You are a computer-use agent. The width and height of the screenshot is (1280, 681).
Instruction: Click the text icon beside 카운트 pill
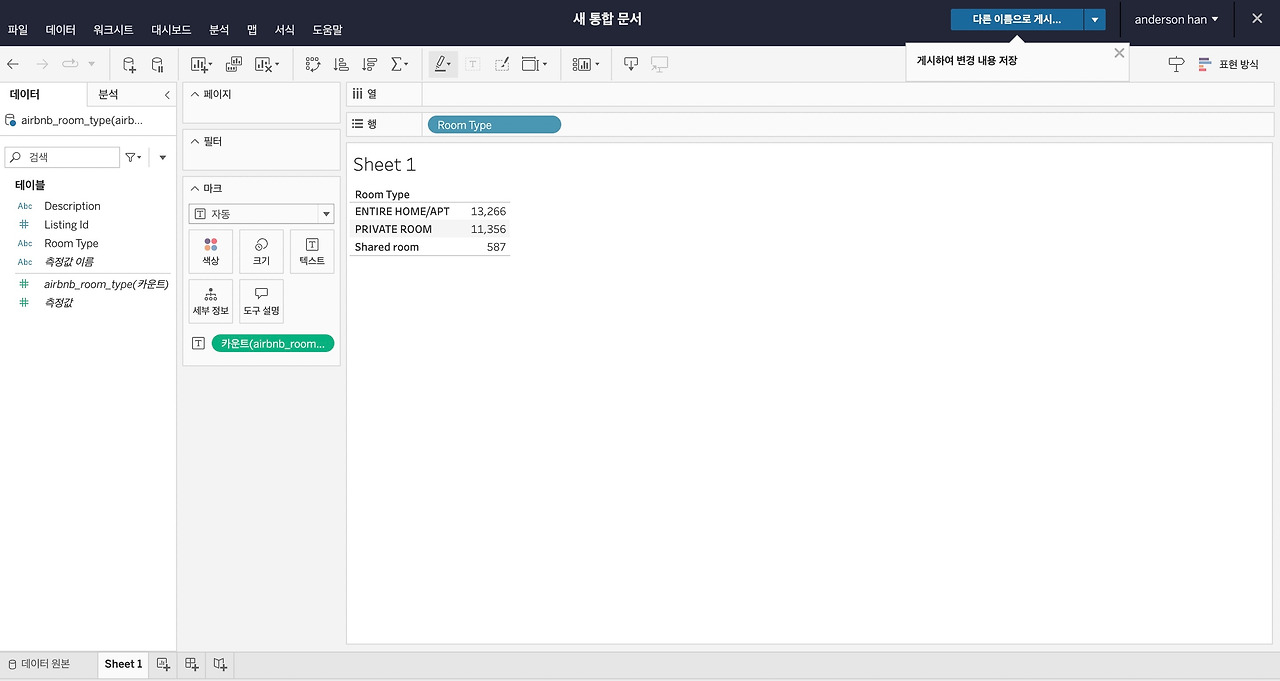pos(198,343)
